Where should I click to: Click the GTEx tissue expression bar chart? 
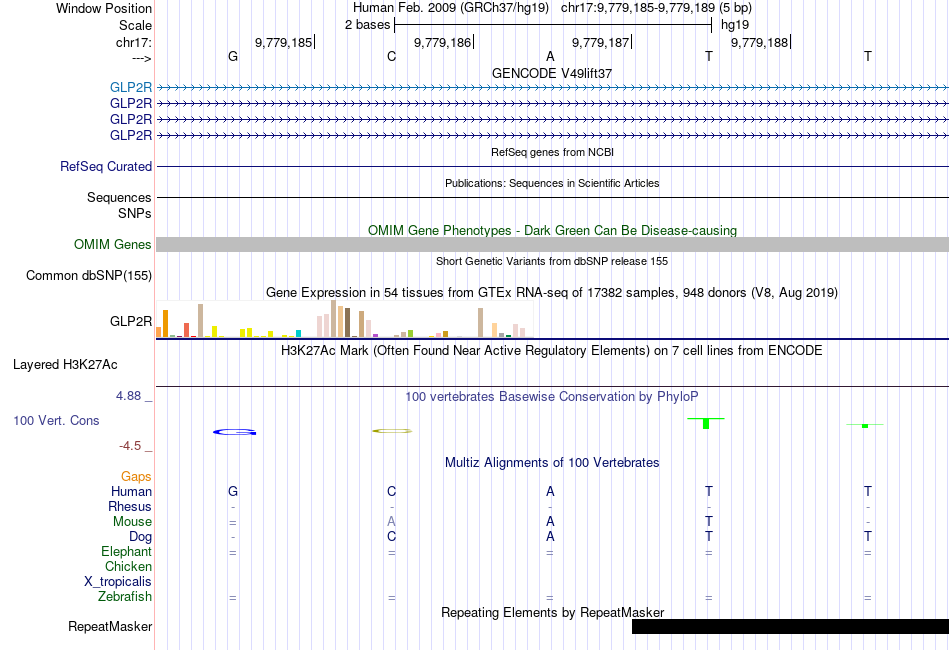pyautogui.click(x=344, y=319)
